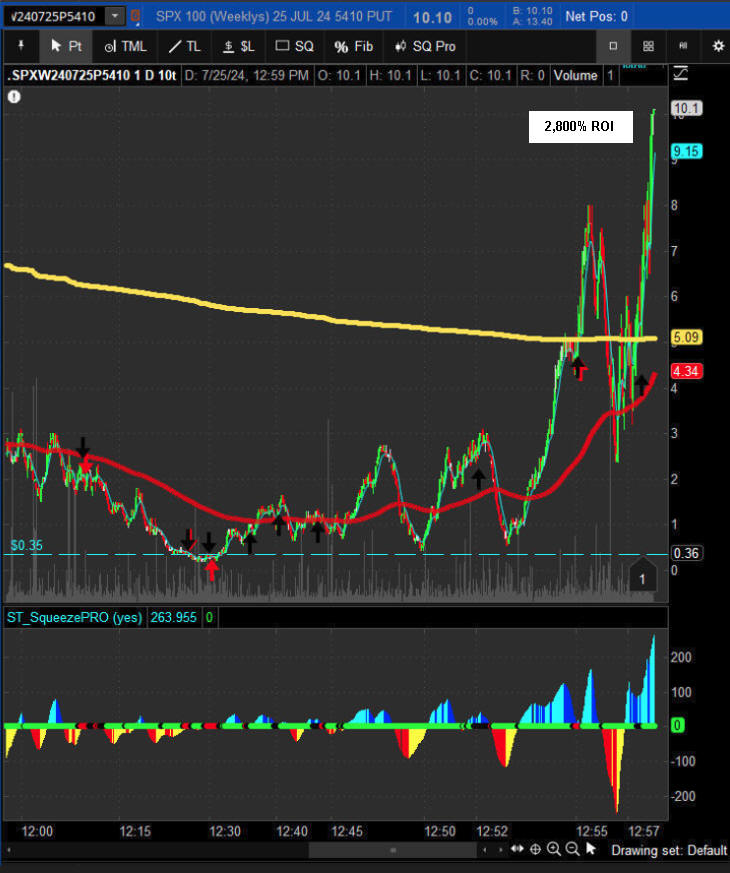The image size is (730, 873).
Task: Click the horizontal time scrollbar thumb
Action: coord(392,849)
